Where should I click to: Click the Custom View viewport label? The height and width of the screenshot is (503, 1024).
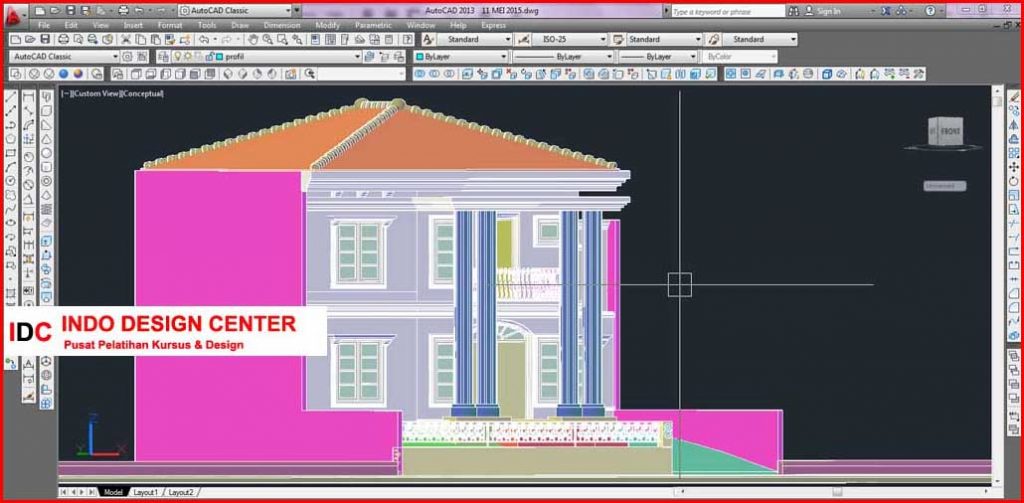[x=96, y=94]
